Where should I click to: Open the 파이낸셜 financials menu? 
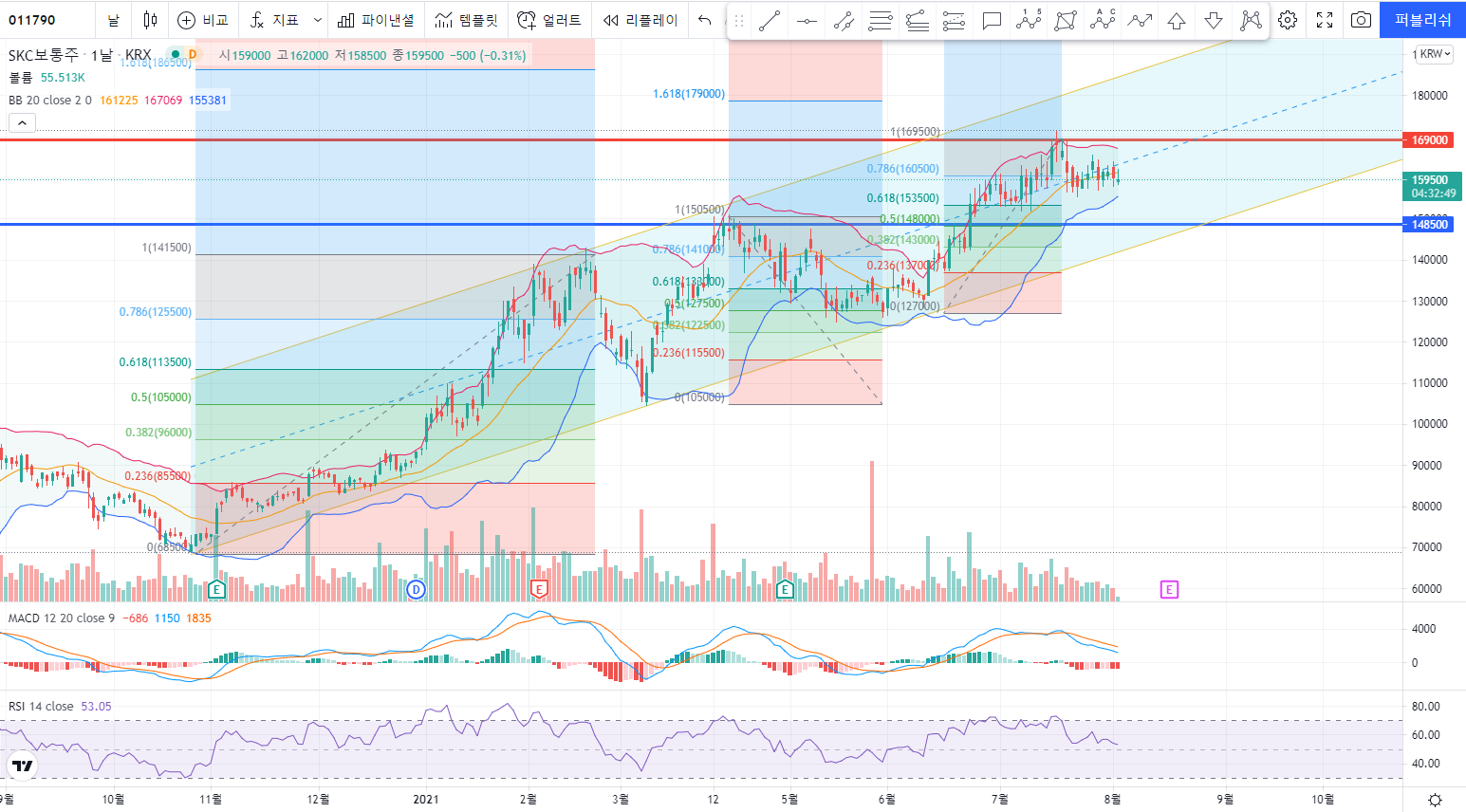click(x=376, y=20)
